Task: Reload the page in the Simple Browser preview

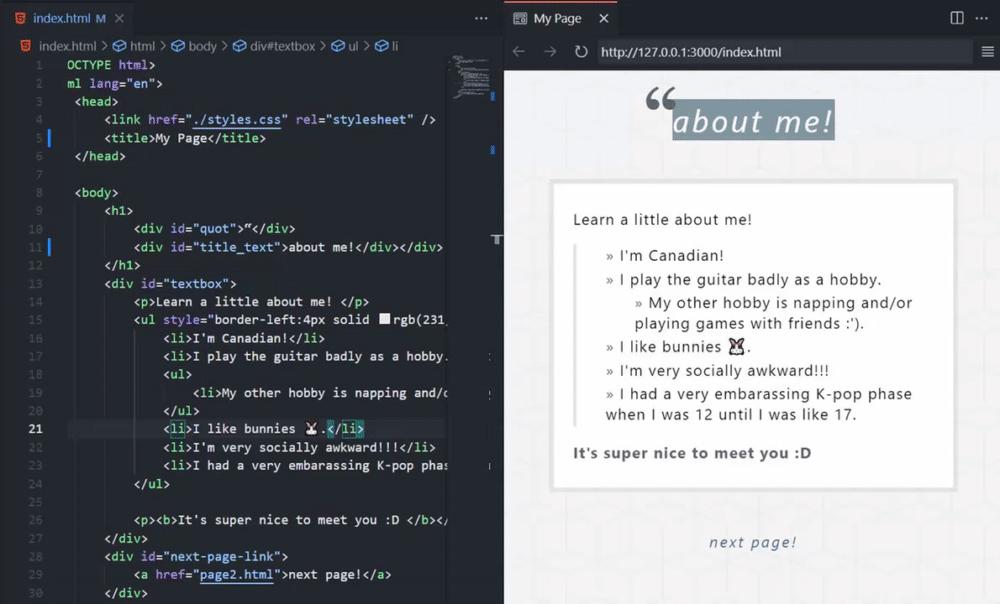Action: tap(581, 51)
